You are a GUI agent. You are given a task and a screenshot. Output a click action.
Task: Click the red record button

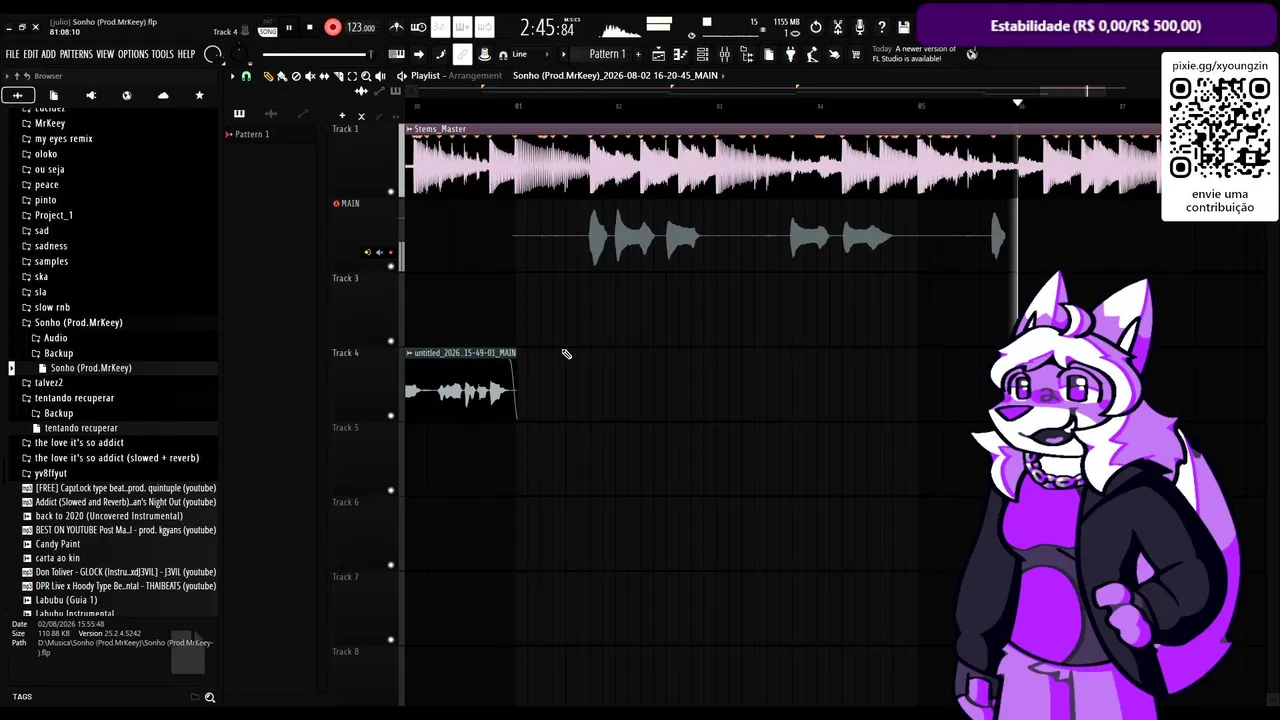point(333,27)
